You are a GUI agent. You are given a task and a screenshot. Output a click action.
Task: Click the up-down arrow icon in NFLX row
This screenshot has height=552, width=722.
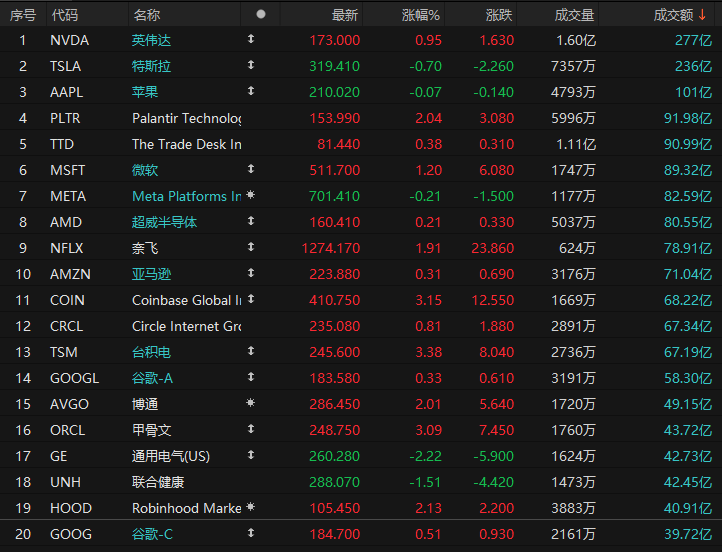pyautogui.click(x=251, y=247)
